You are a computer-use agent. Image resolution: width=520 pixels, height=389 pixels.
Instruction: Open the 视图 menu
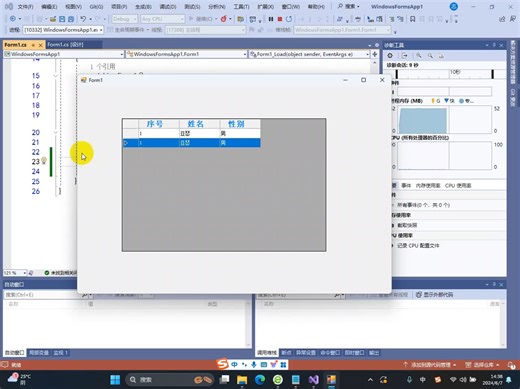click(73, 6)
